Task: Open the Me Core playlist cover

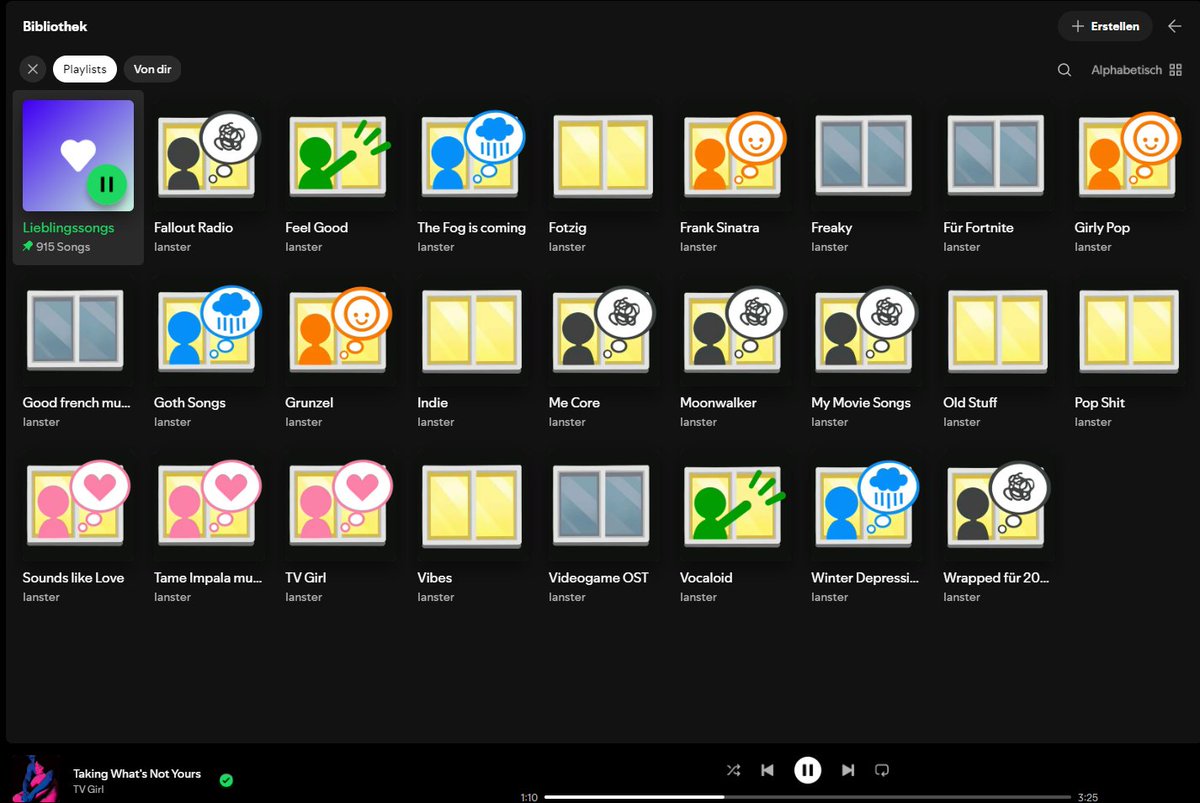Action: (604, 330)
